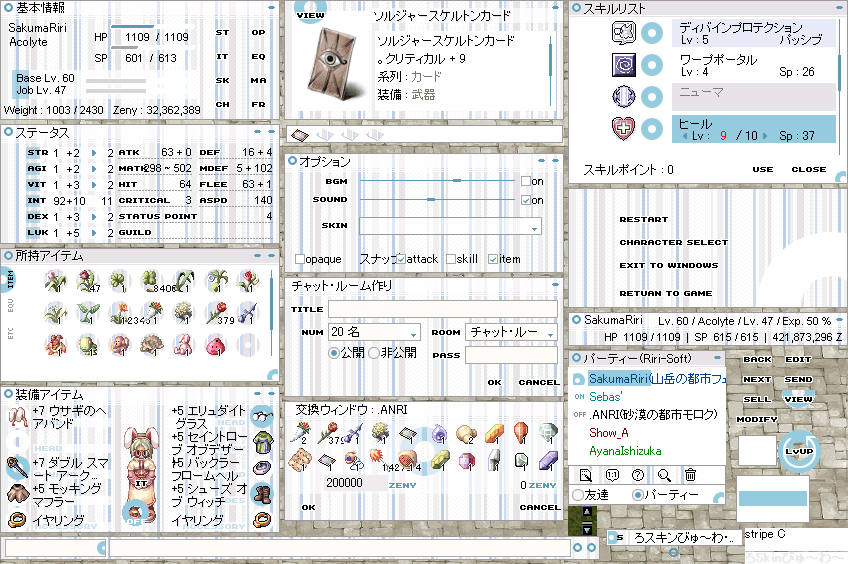Select the Saint Robe armor icon
The image size is (848, 564).
click(x=263, y=442)
